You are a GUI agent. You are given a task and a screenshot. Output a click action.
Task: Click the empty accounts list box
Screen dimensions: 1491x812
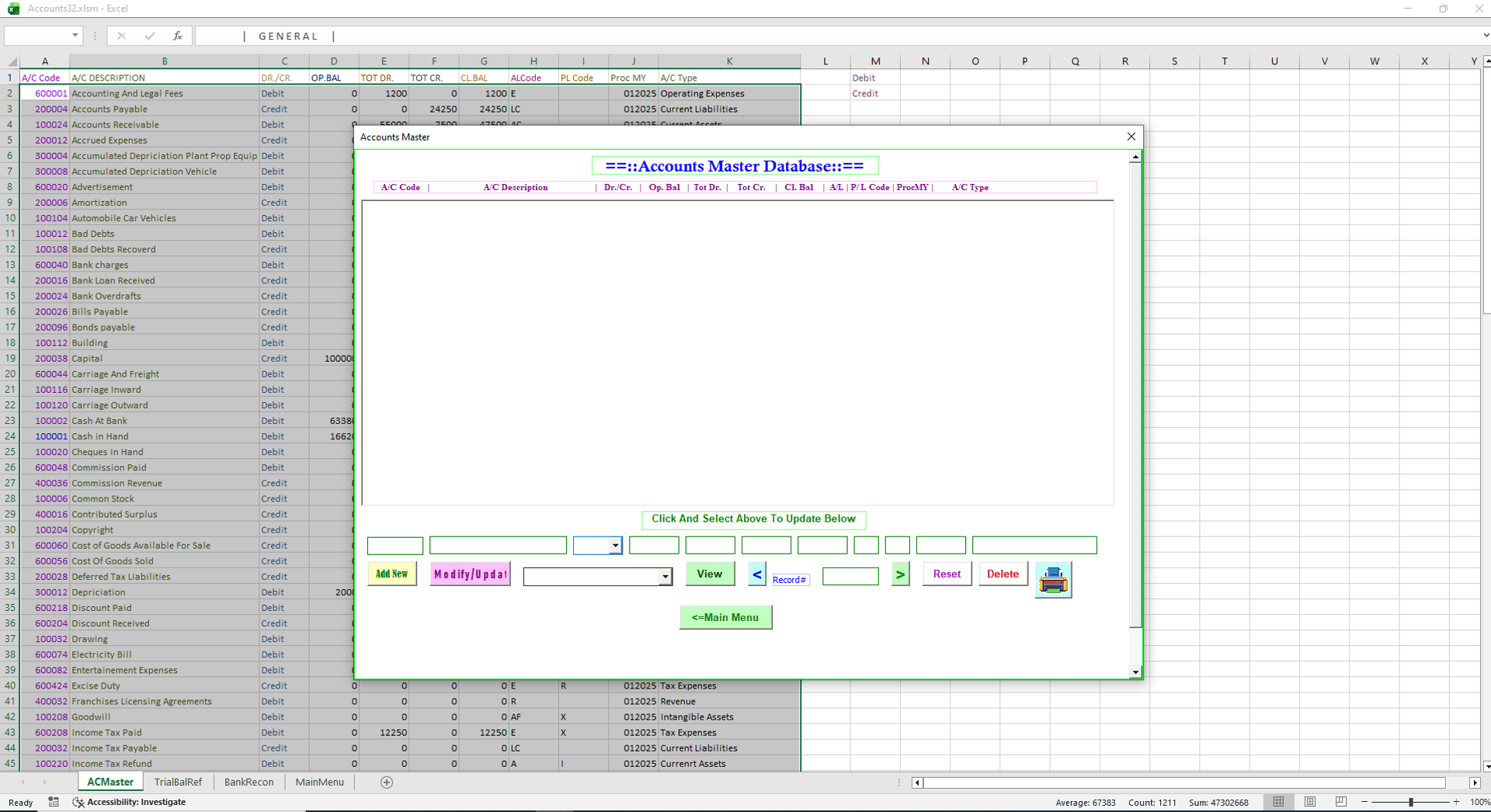click(738, 353)
